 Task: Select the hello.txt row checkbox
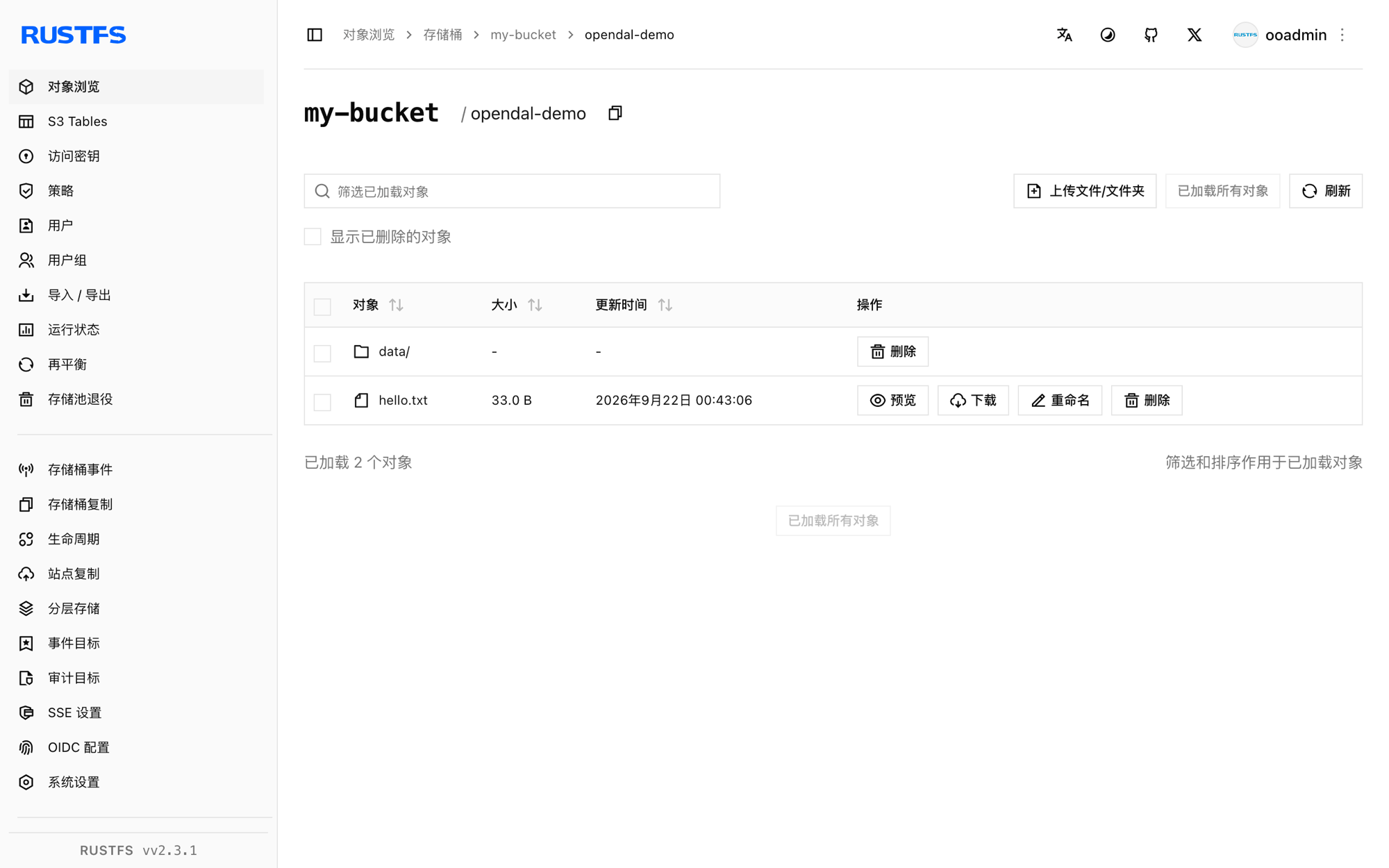[322, 401]
